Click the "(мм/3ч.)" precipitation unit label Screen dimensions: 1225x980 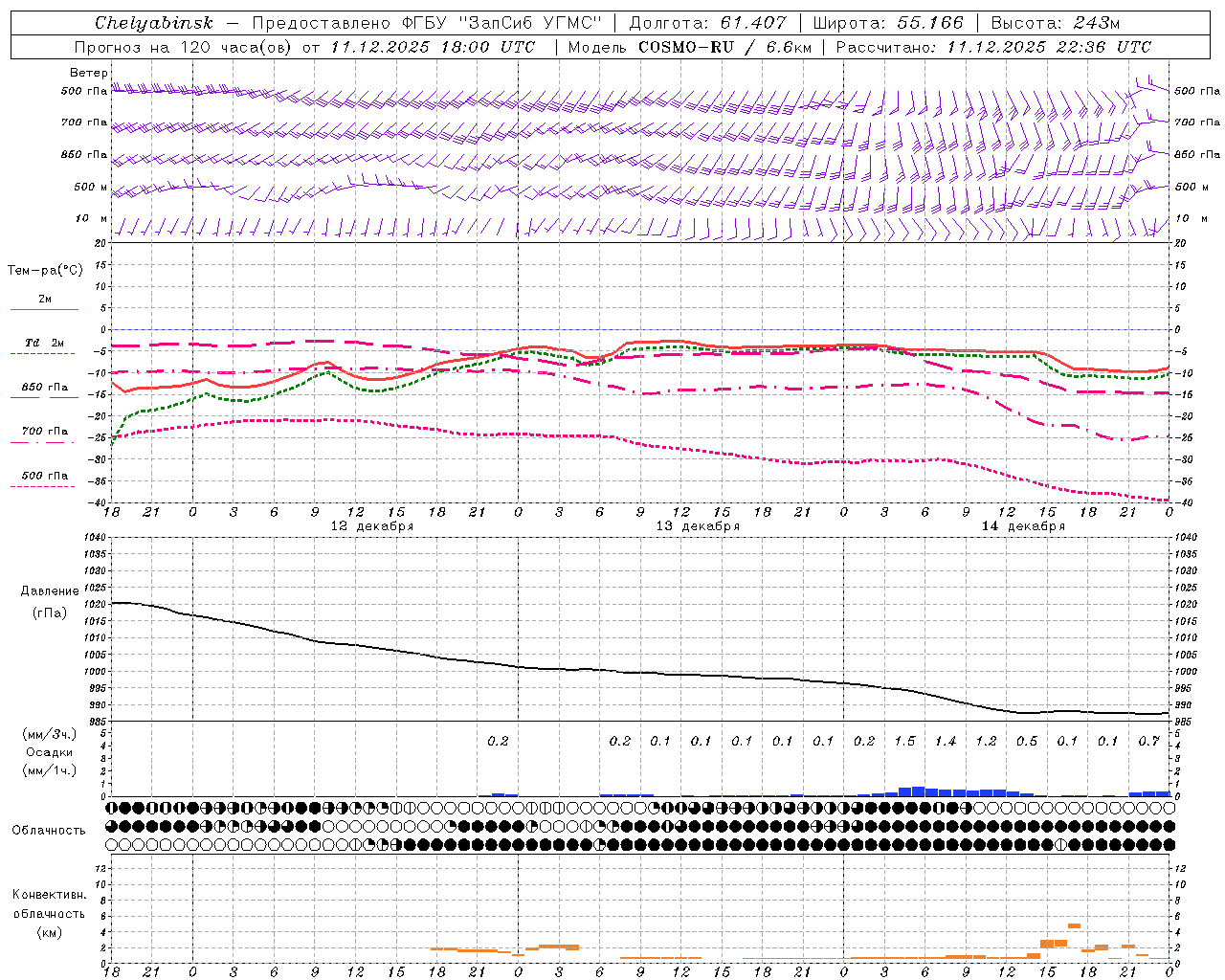click(x=49, y=734)
